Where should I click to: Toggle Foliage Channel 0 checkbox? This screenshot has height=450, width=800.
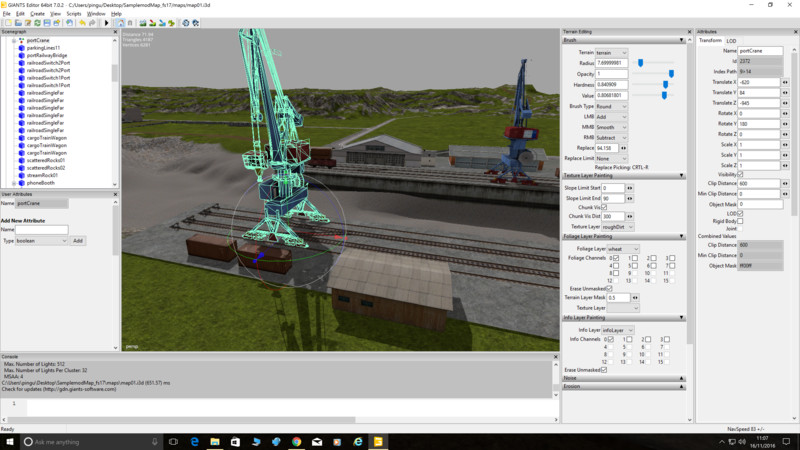click(x=616, y=258)
